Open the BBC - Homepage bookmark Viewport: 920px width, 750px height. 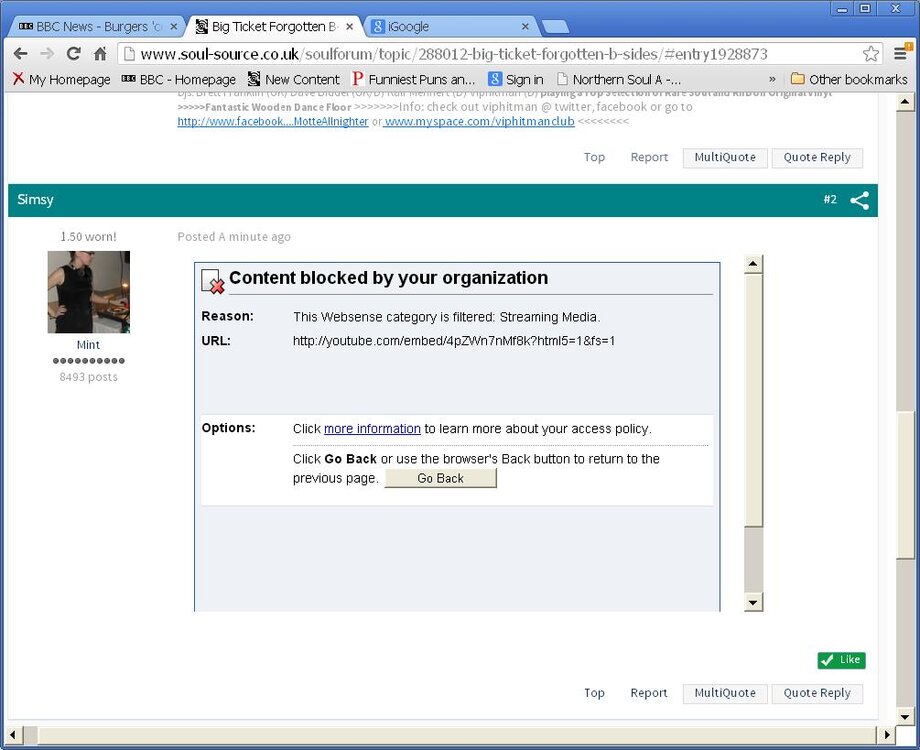178,79
